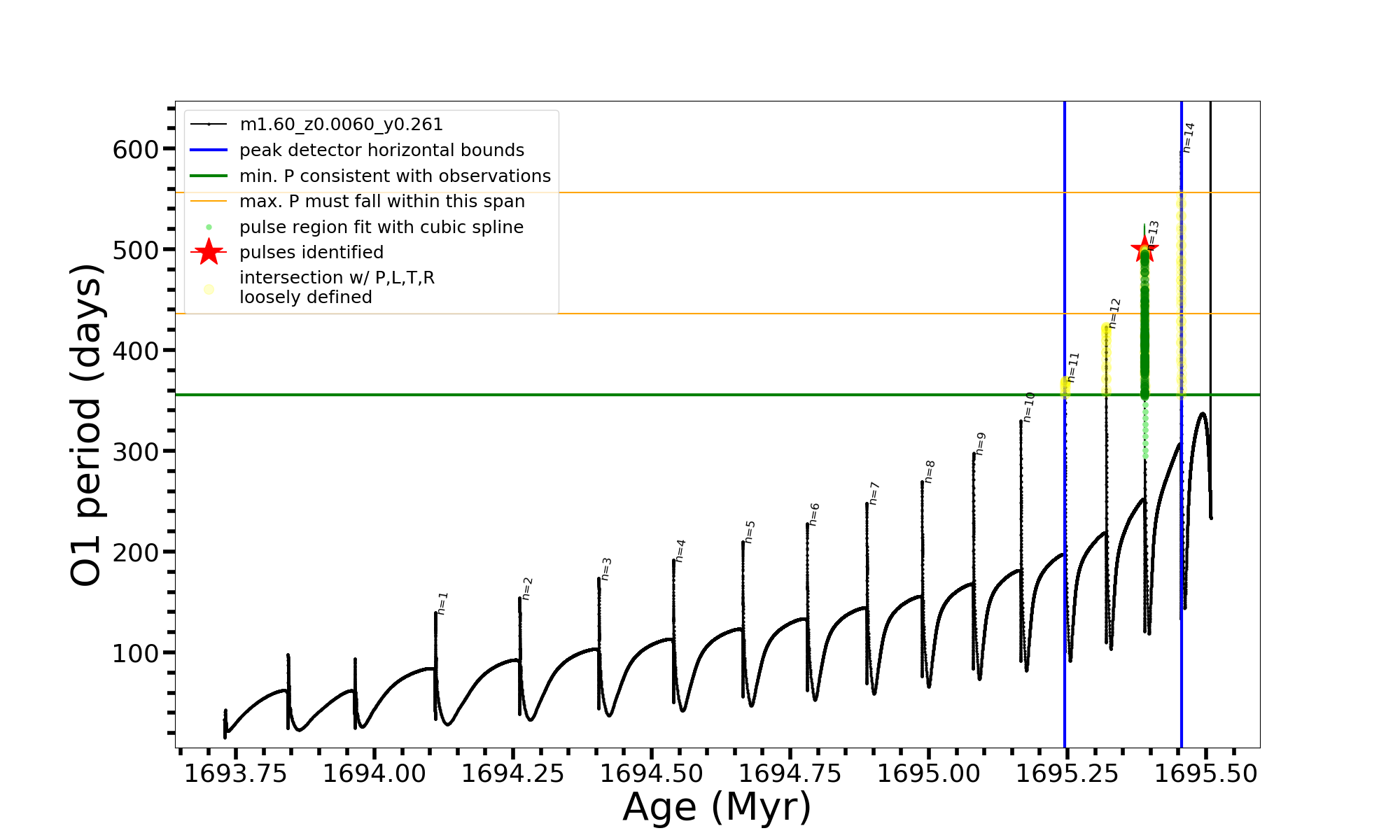Click y-axis tick label 600

(136, 149)
